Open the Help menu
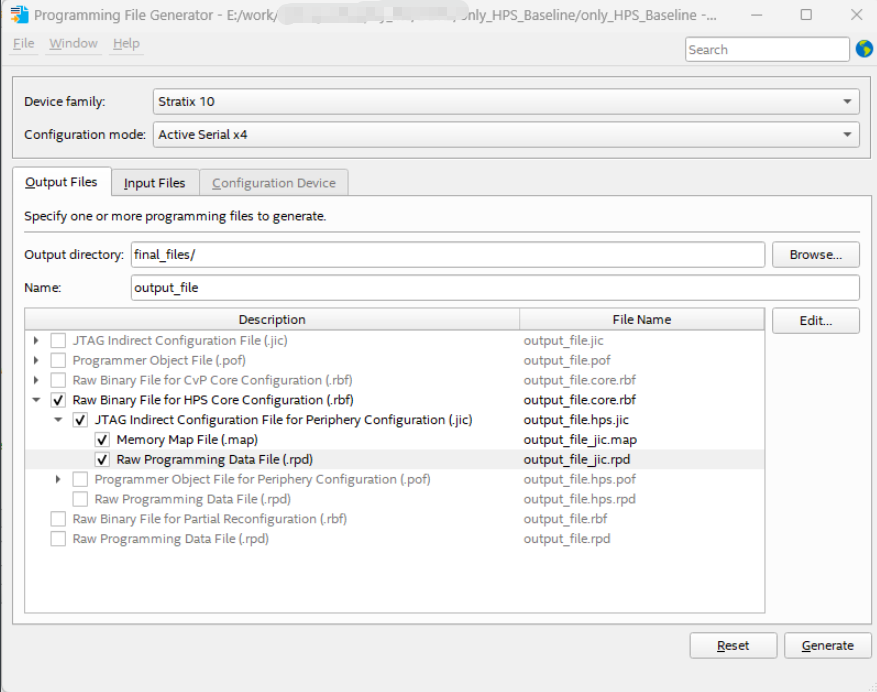 126,43
